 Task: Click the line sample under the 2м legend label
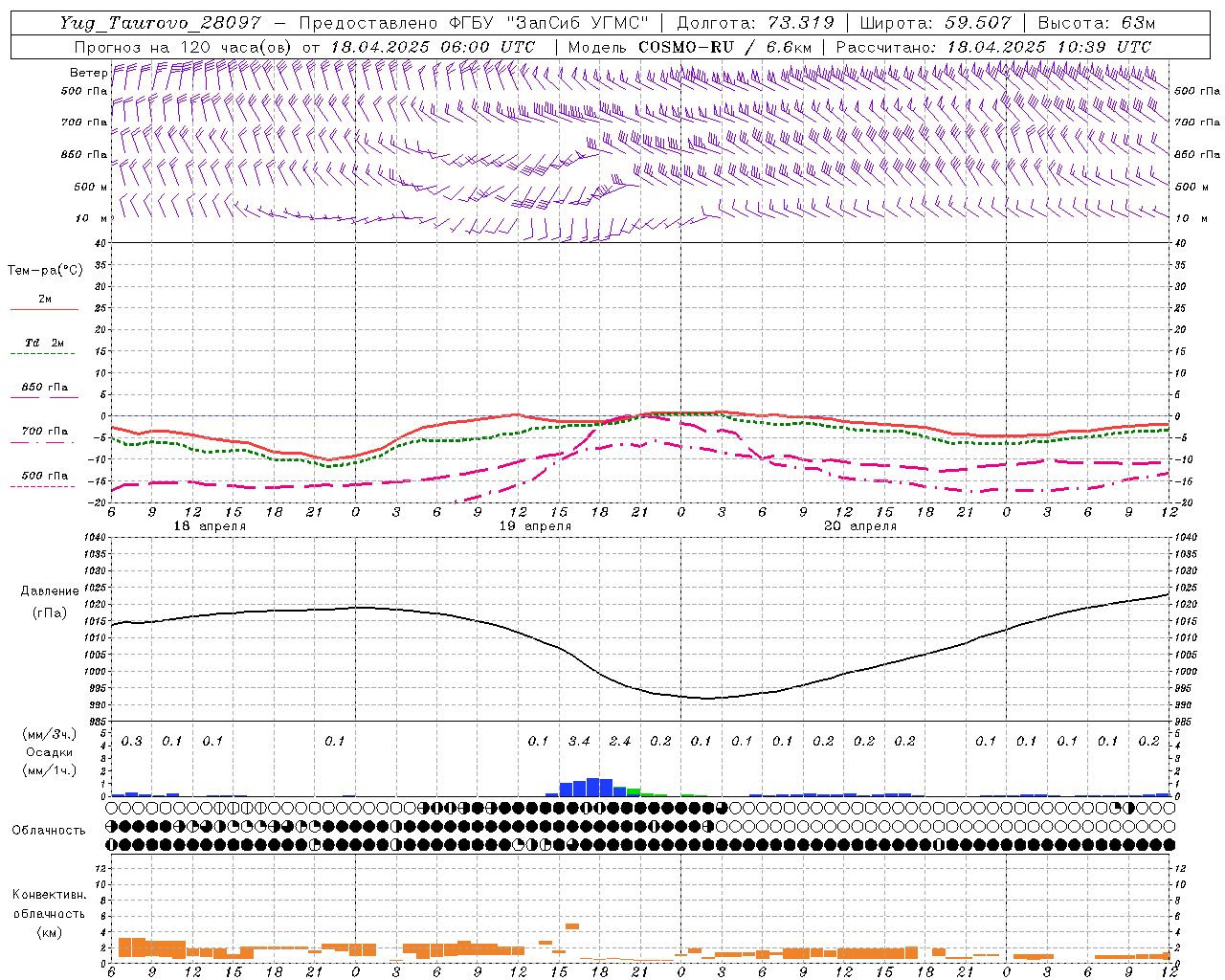point(44,309)
